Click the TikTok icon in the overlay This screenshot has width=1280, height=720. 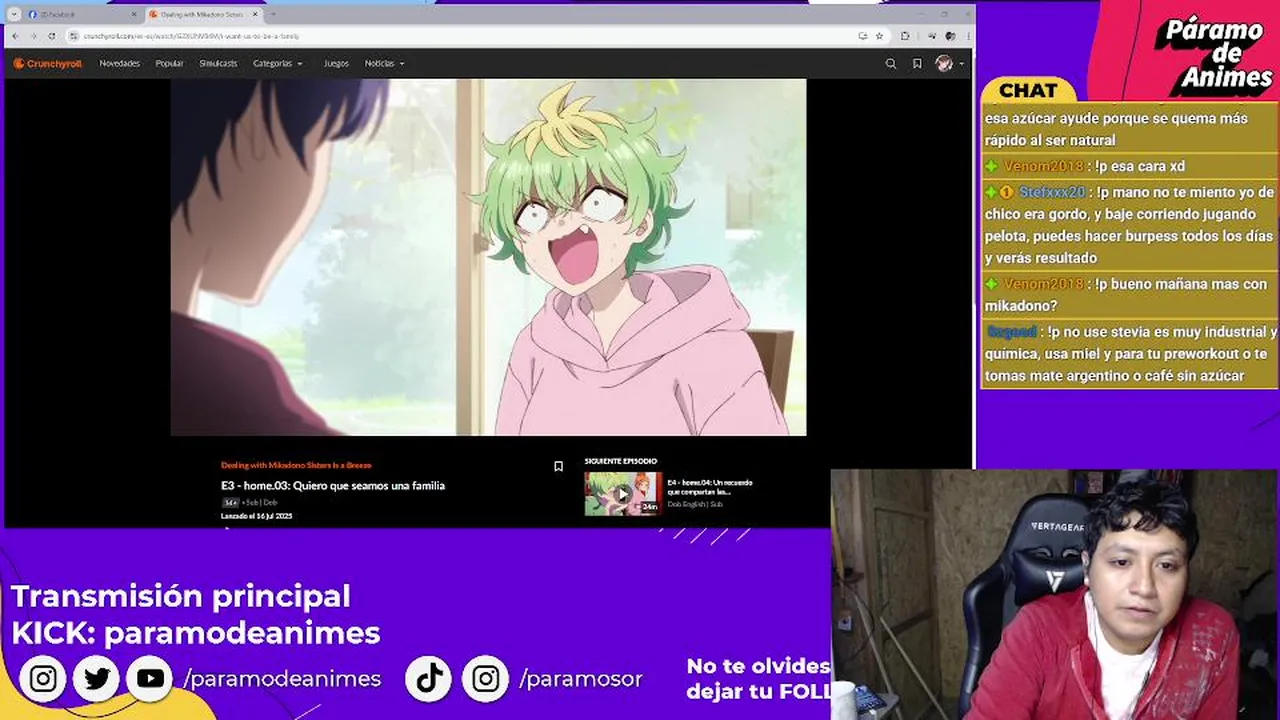point(429,679)
